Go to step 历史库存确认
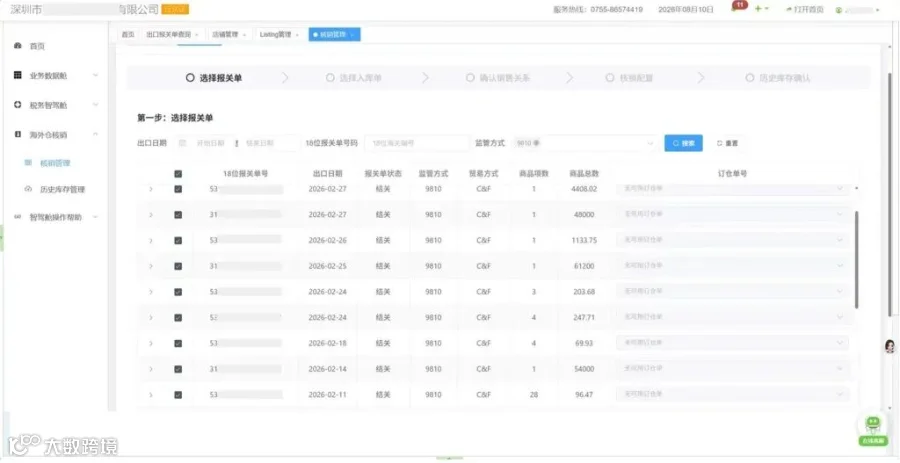 (x=778, y=78)
